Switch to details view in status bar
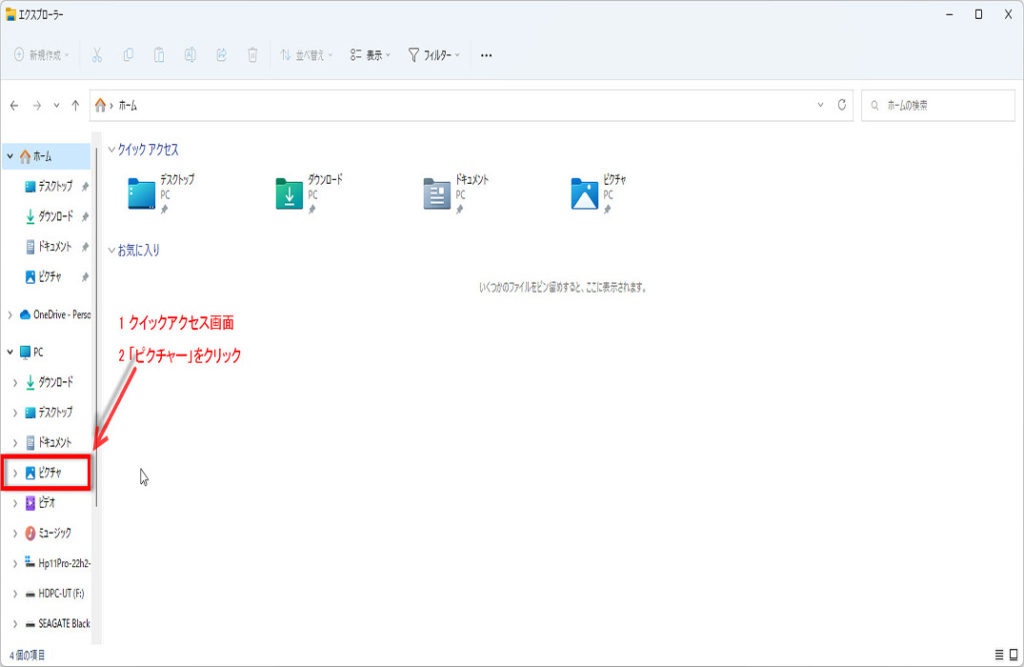 point(999,655)
